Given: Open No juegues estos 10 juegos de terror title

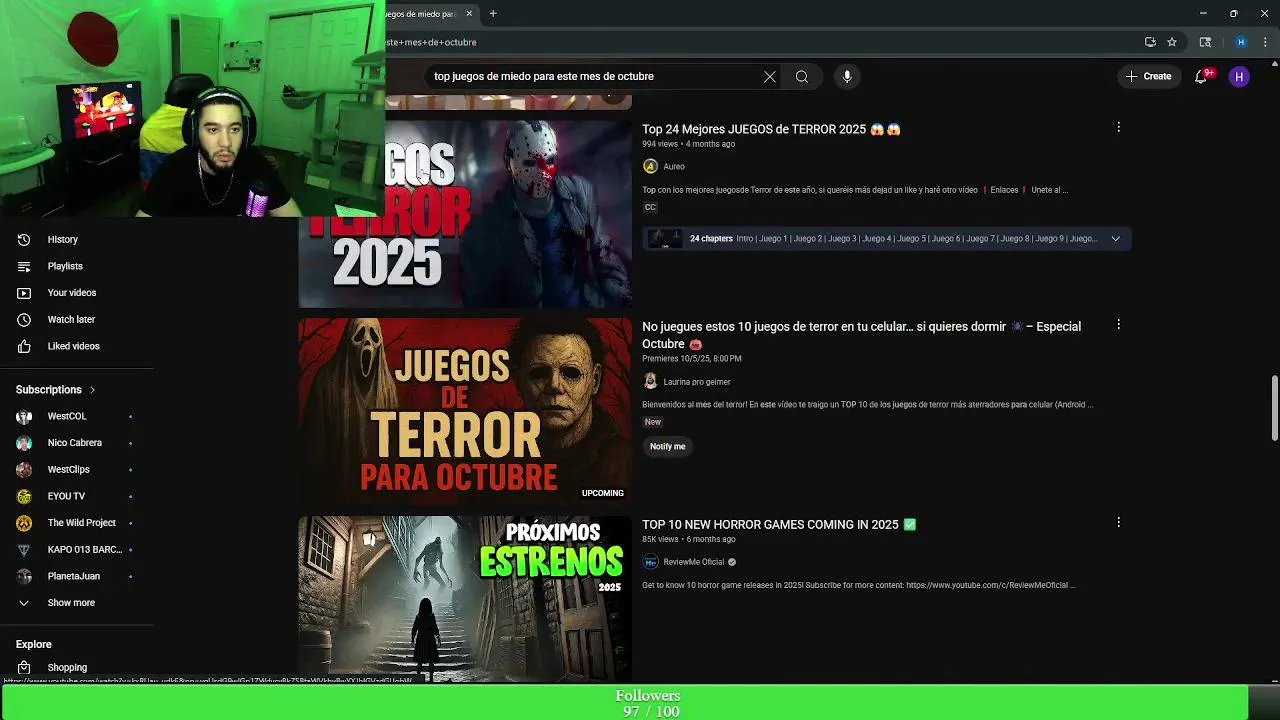Looking at the screenshot, I should pos(861,335).
